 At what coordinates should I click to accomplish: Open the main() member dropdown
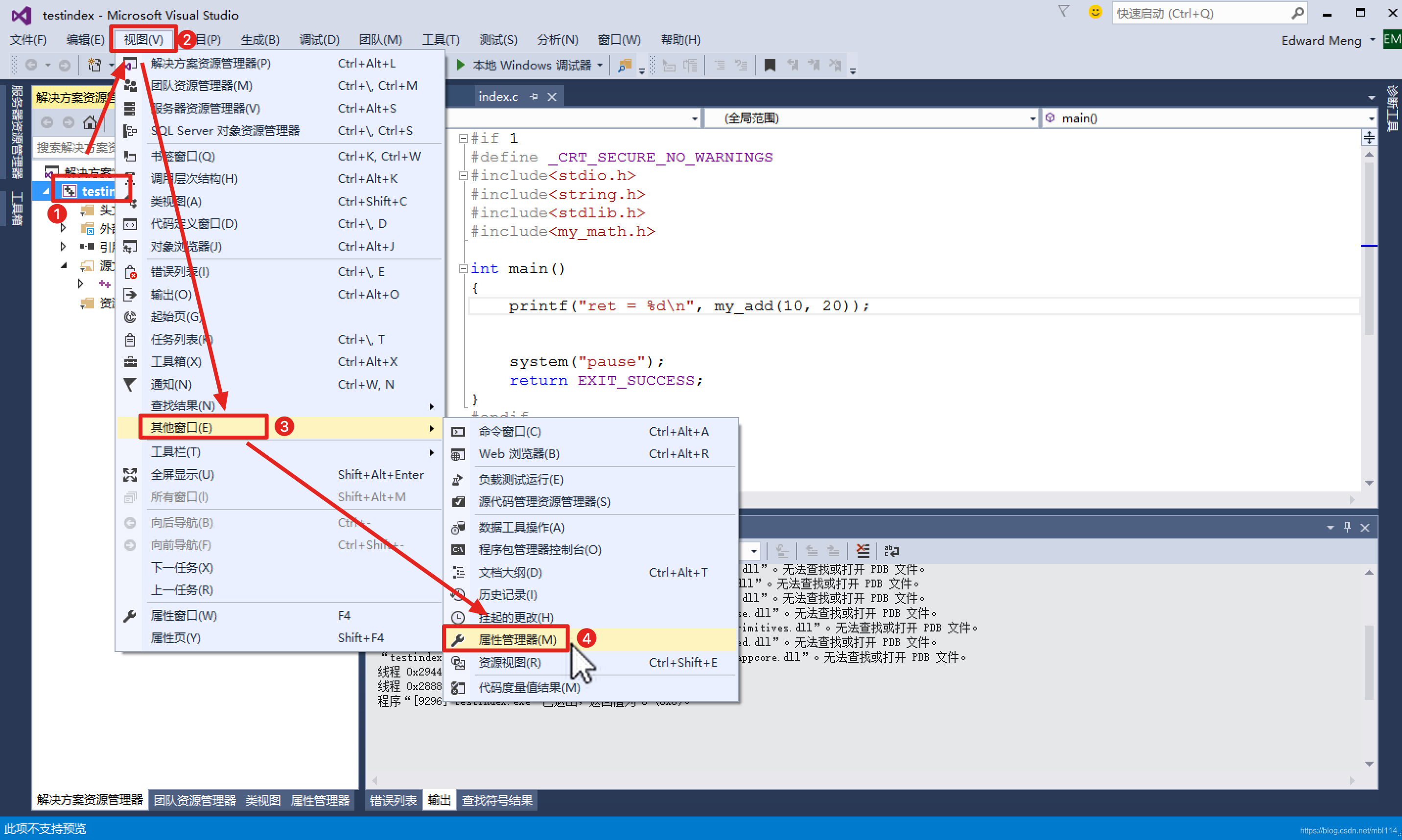click(1372, 118)
